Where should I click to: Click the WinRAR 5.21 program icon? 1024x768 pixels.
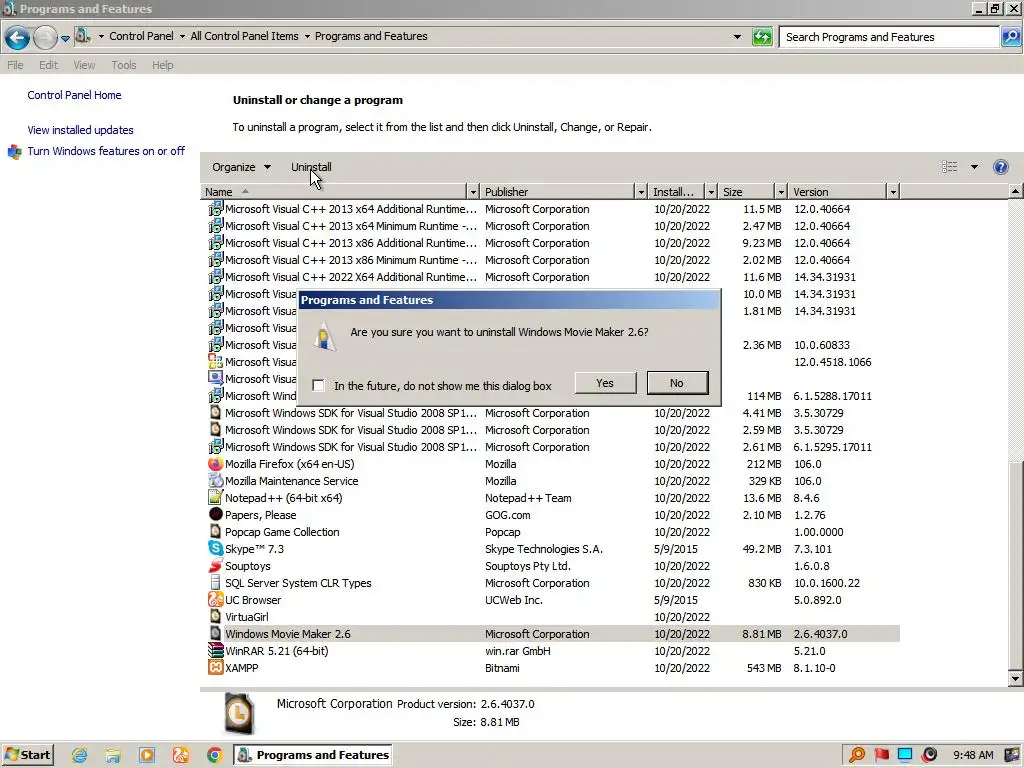(x=216, y=650)
